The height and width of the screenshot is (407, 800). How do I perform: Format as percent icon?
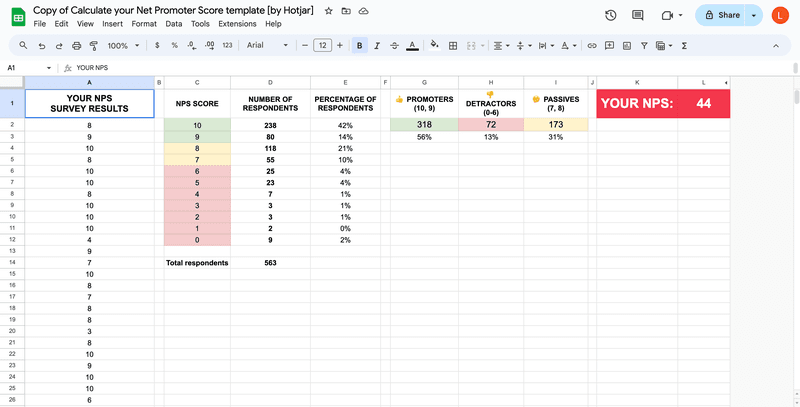point(174,45)
